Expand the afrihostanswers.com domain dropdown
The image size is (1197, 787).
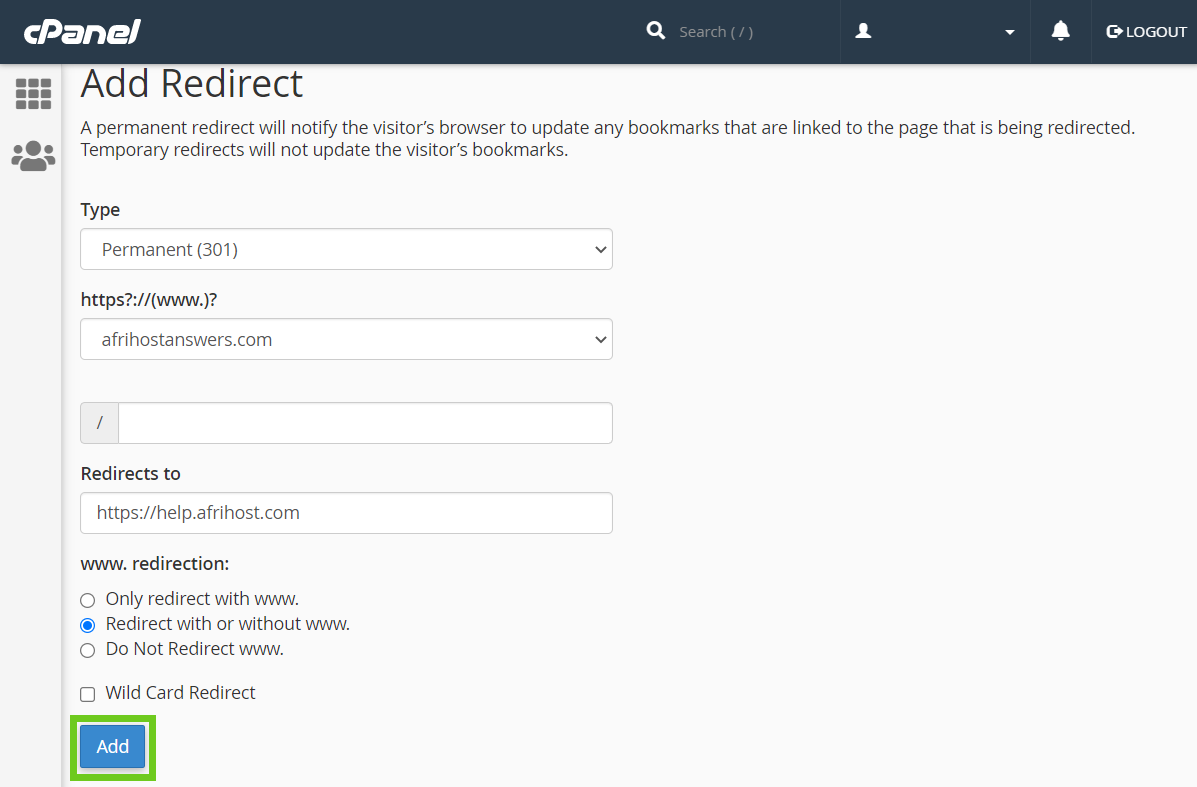(x=346, y=339)
